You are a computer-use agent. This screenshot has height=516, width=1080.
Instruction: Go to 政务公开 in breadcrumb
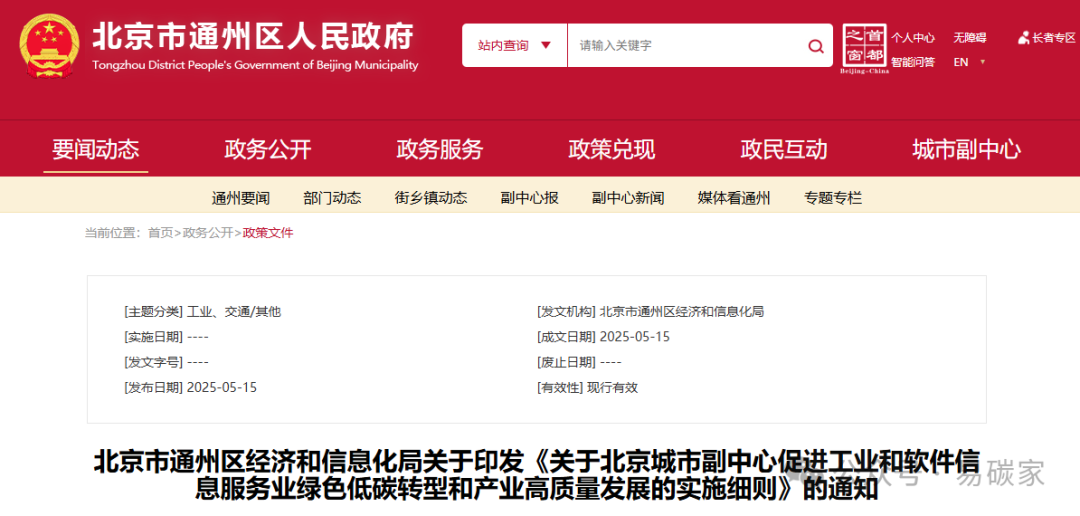[208, 233]
